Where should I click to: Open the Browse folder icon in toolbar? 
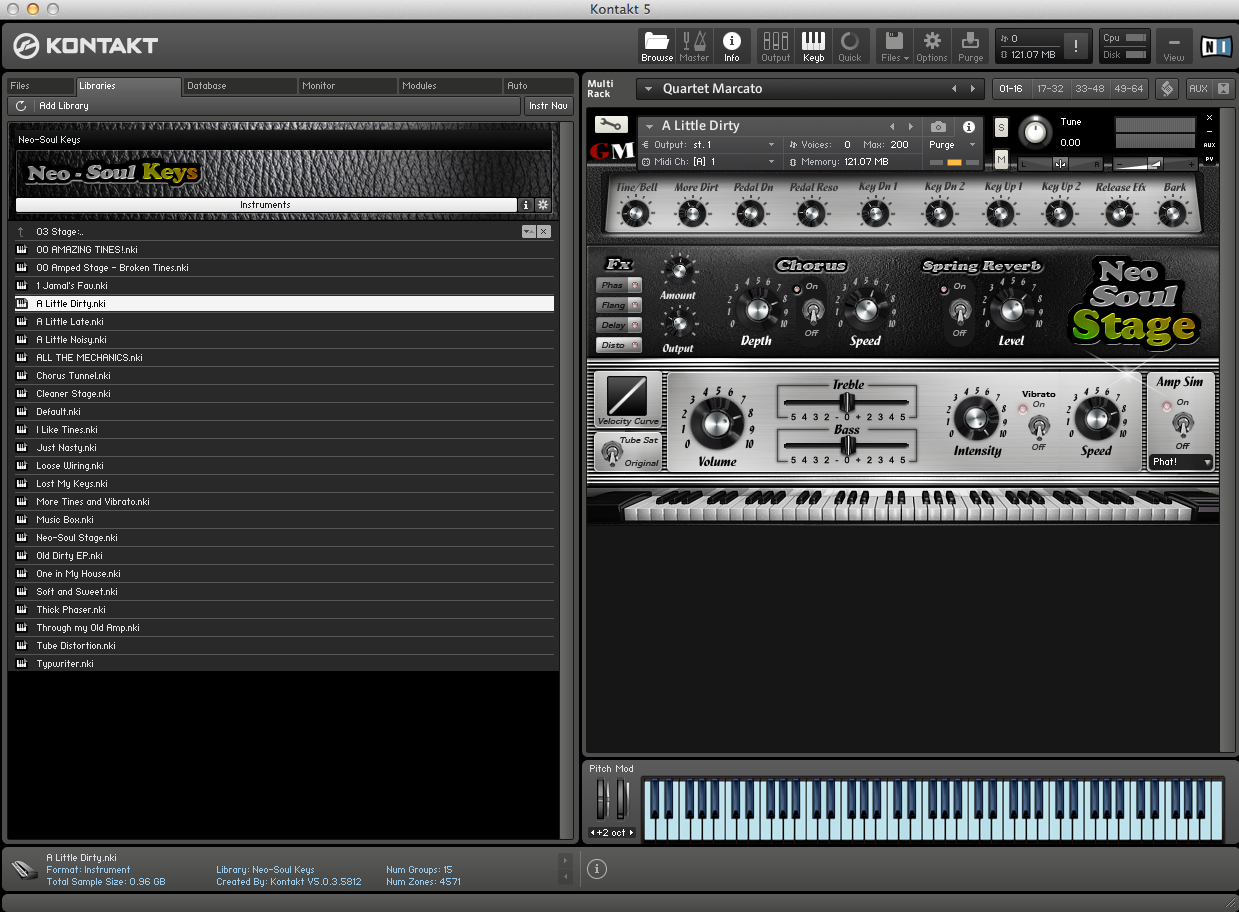point(657,46)
